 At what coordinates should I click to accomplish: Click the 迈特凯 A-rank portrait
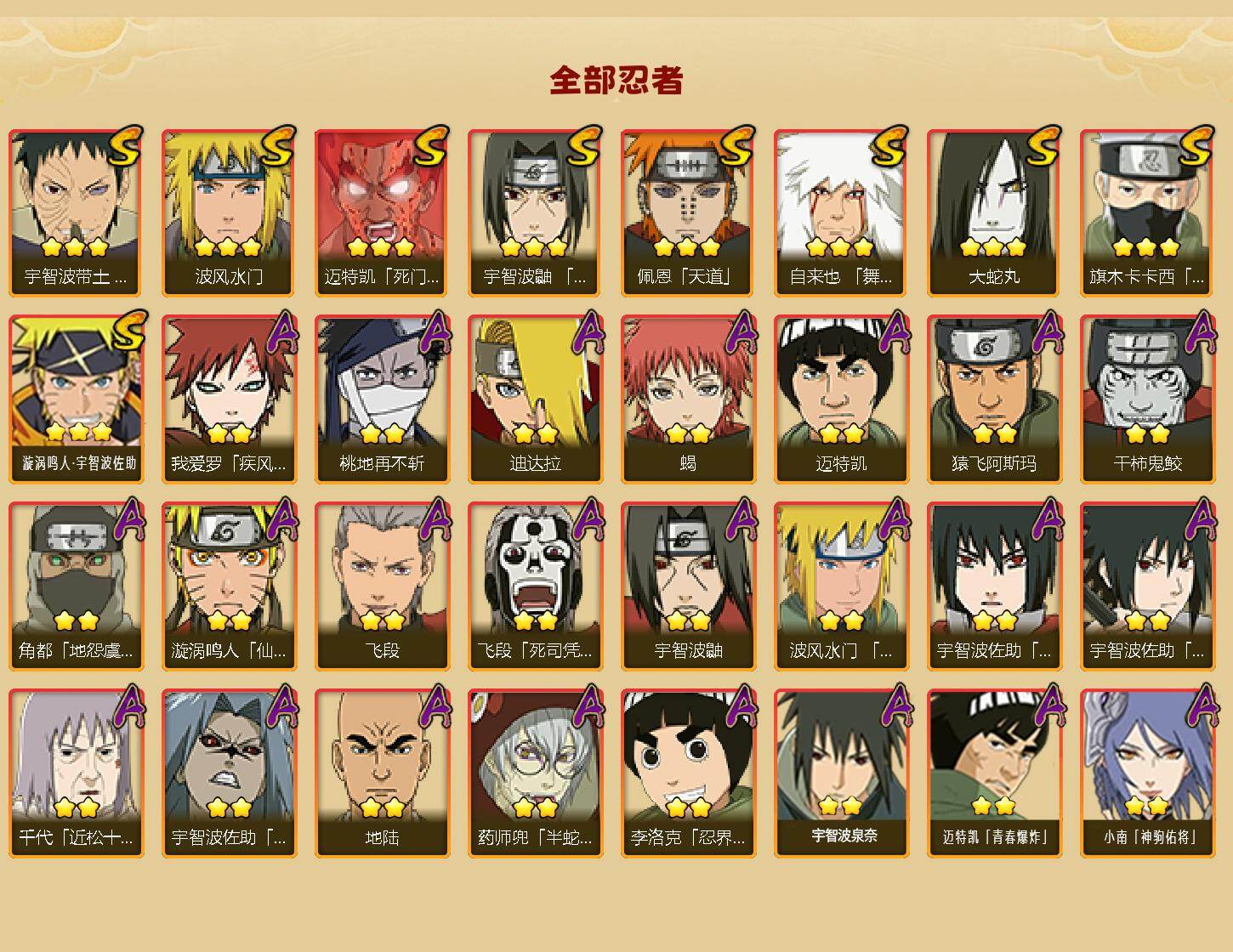pyautogui.click(x=841, y=399)
